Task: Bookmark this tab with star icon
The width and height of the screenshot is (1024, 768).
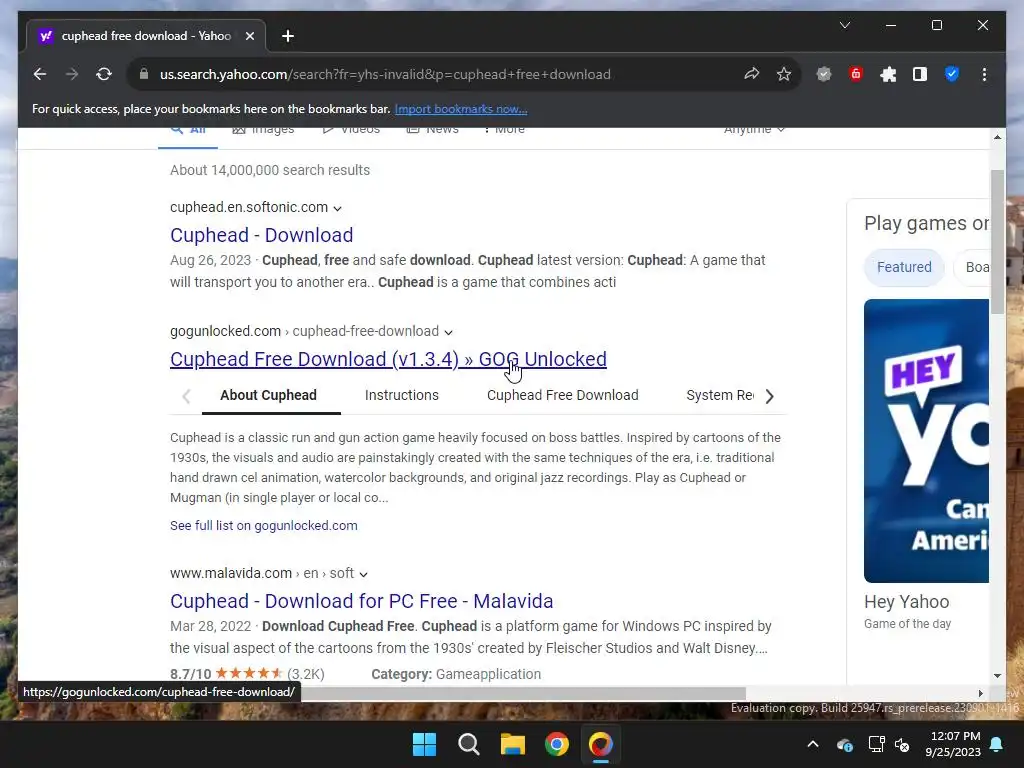Action: coord(784,74)
